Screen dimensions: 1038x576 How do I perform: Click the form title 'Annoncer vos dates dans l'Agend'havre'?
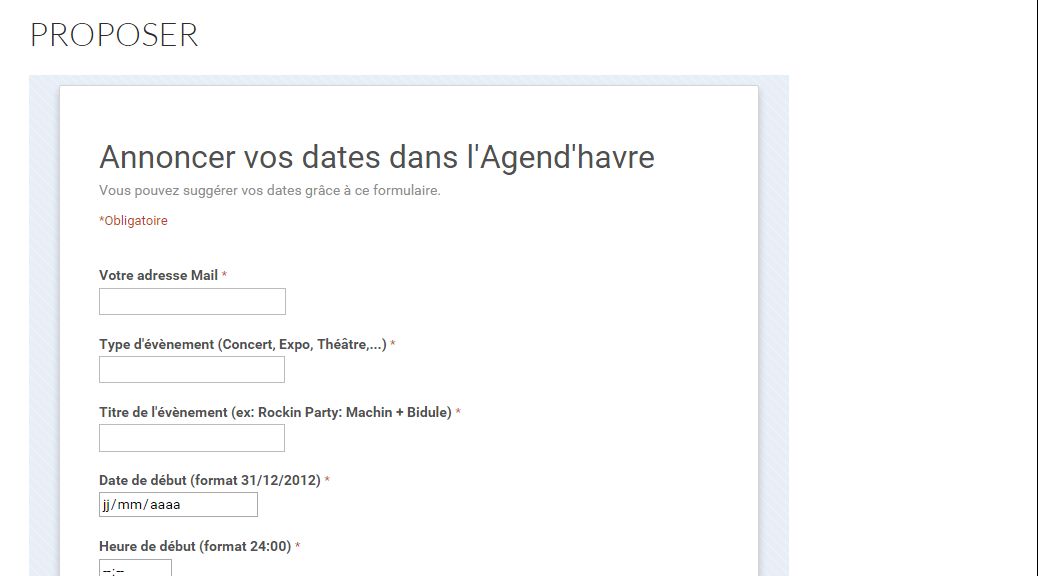[377, 157]
